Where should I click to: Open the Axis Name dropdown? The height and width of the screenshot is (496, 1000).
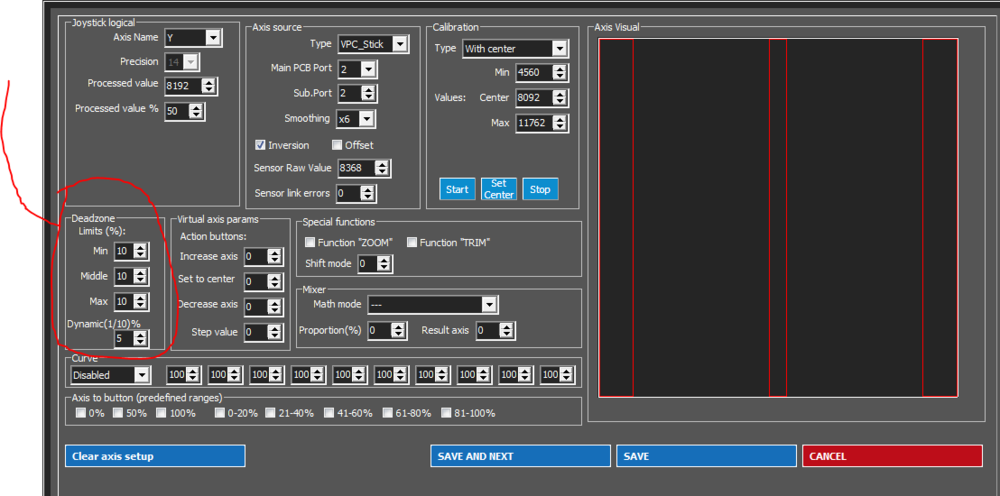(x=193, y=38)
